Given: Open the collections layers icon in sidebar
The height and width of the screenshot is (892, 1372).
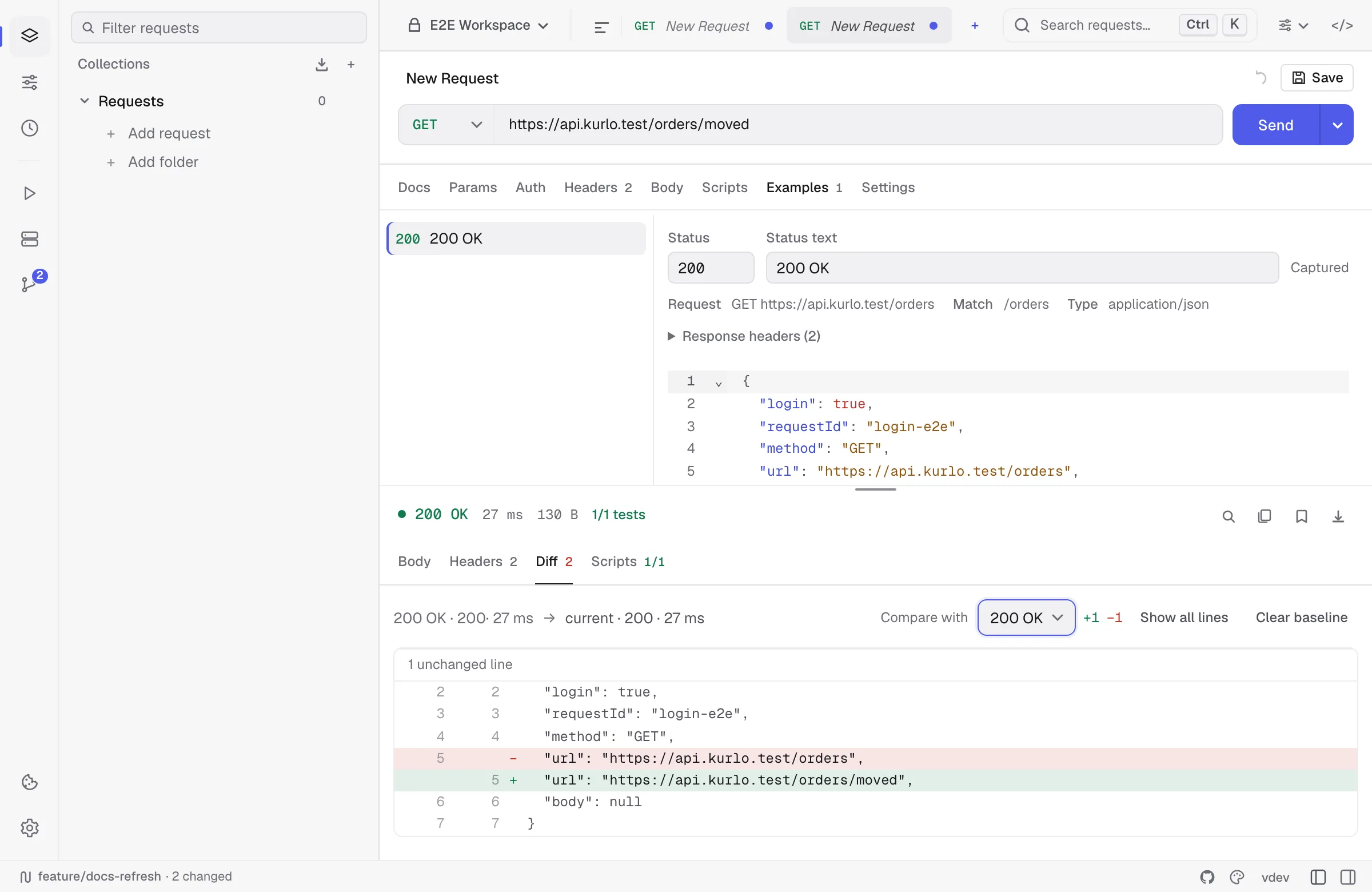Looking at the screenshot, I should click(x=29, y=36).
